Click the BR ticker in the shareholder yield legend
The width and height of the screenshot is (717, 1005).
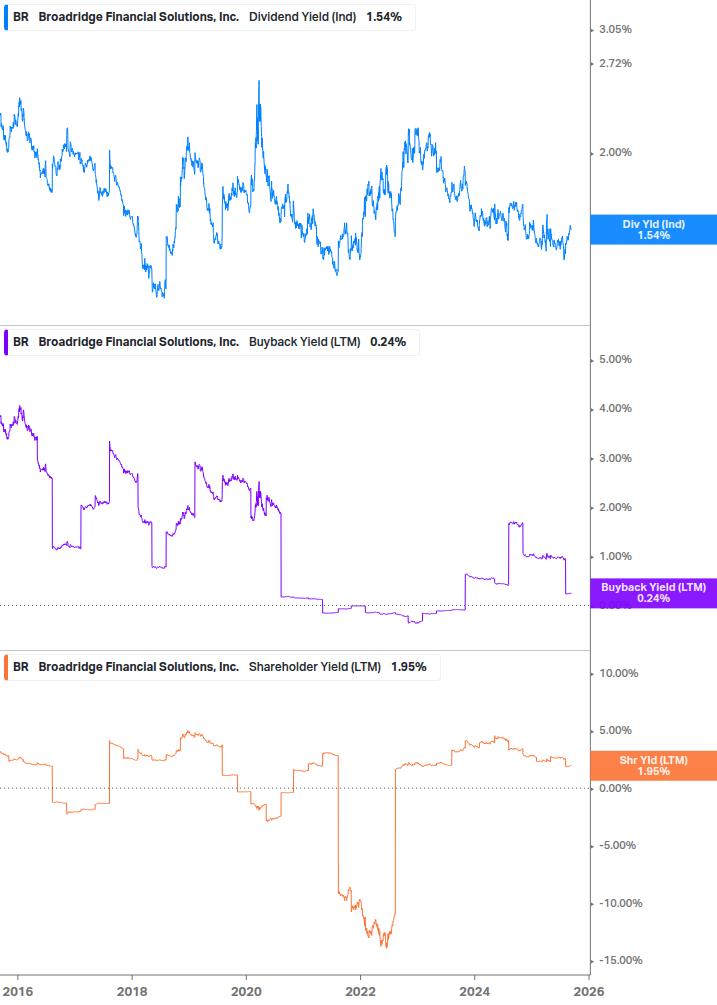coord(21,667)
